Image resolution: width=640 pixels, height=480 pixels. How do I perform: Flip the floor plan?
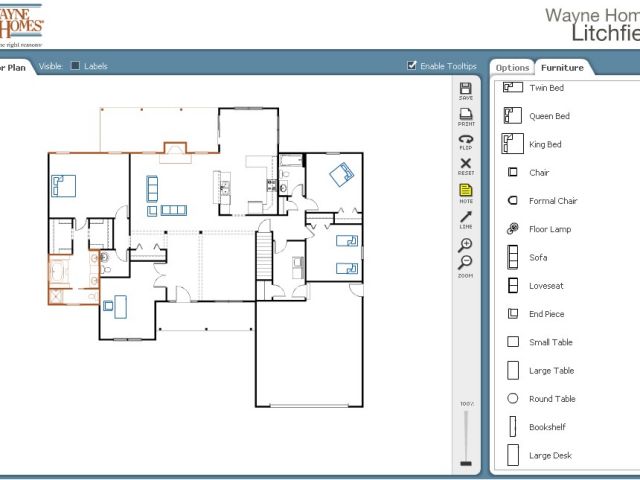click(x=466, y=140)
